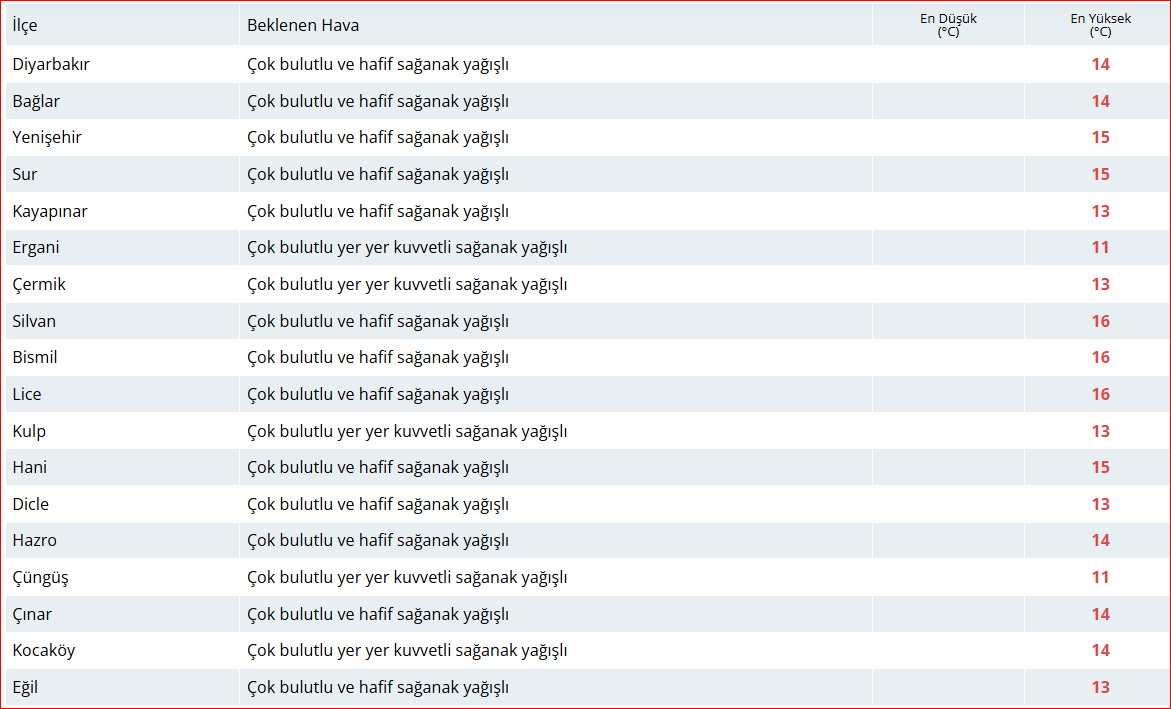This screenshot has height=709, width=1171.
Task: Open the Kulp forecast row
Action: 28,430
